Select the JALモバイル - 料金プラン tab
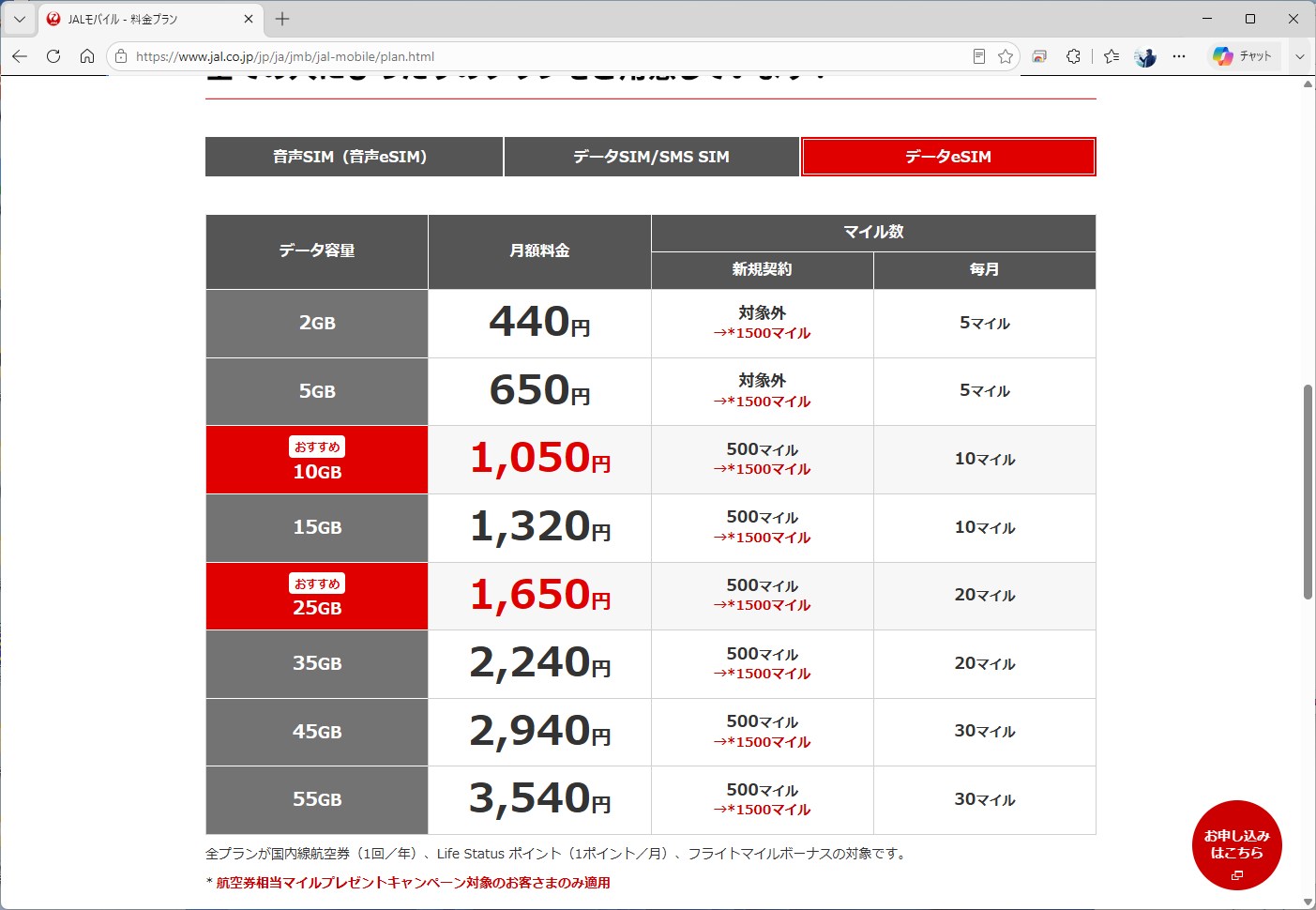Viewport: 1316px width, 910px height. pos(150,19)
